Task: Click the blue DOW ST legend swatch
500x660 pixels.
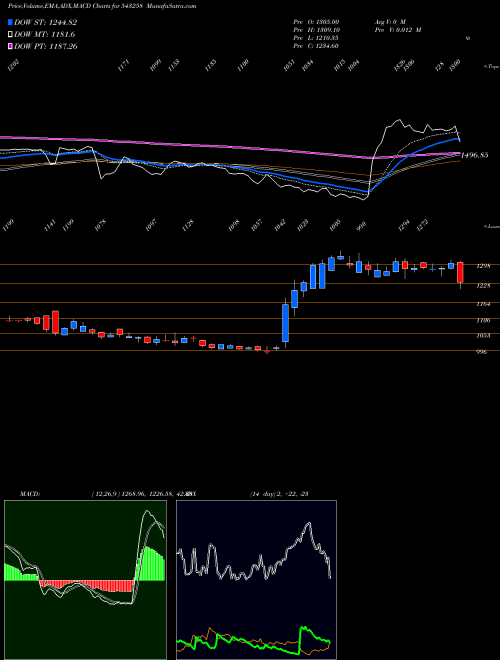Action: coord(10,22)
